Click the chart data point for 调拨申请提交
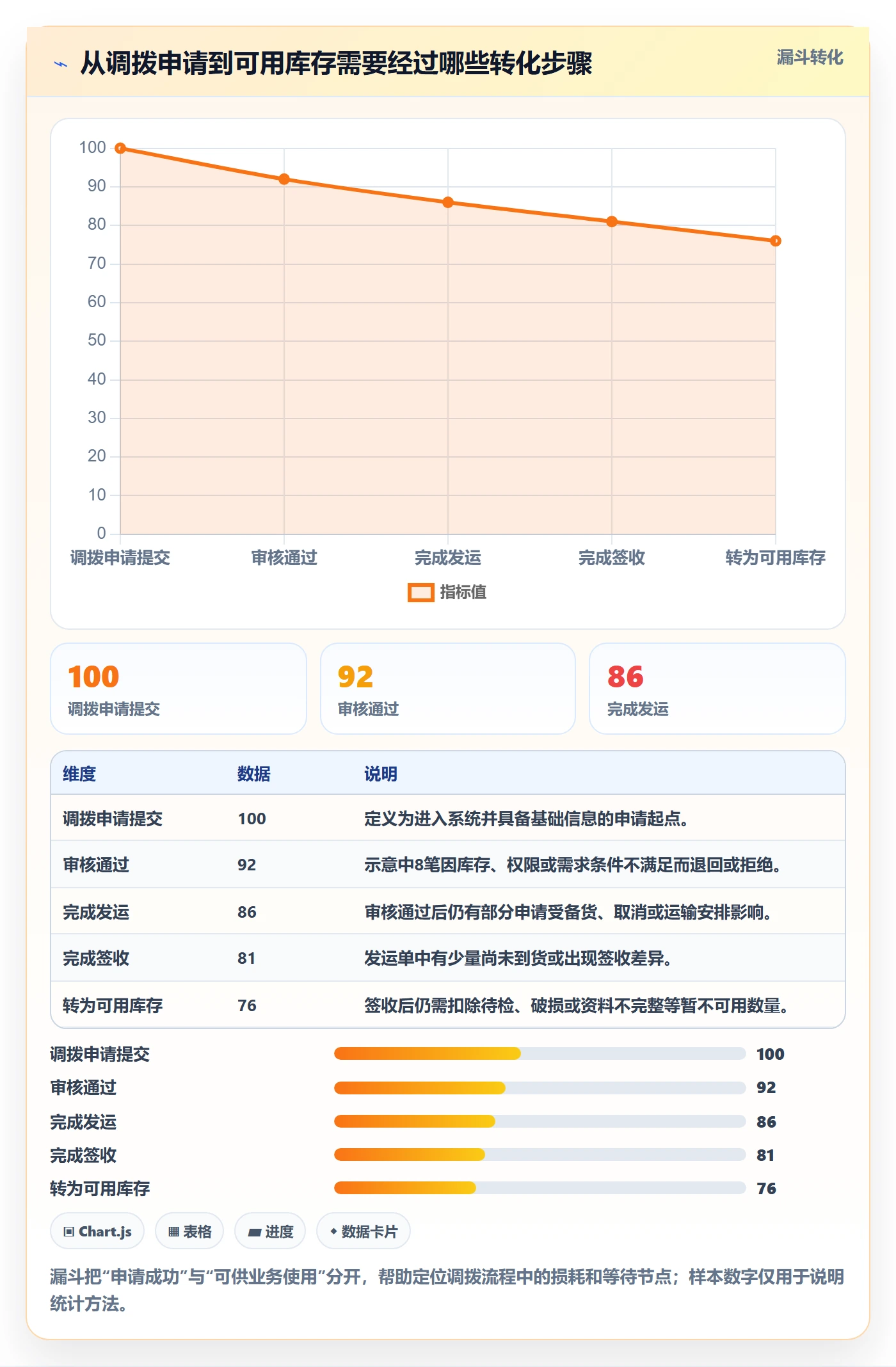 click(120, 148)
